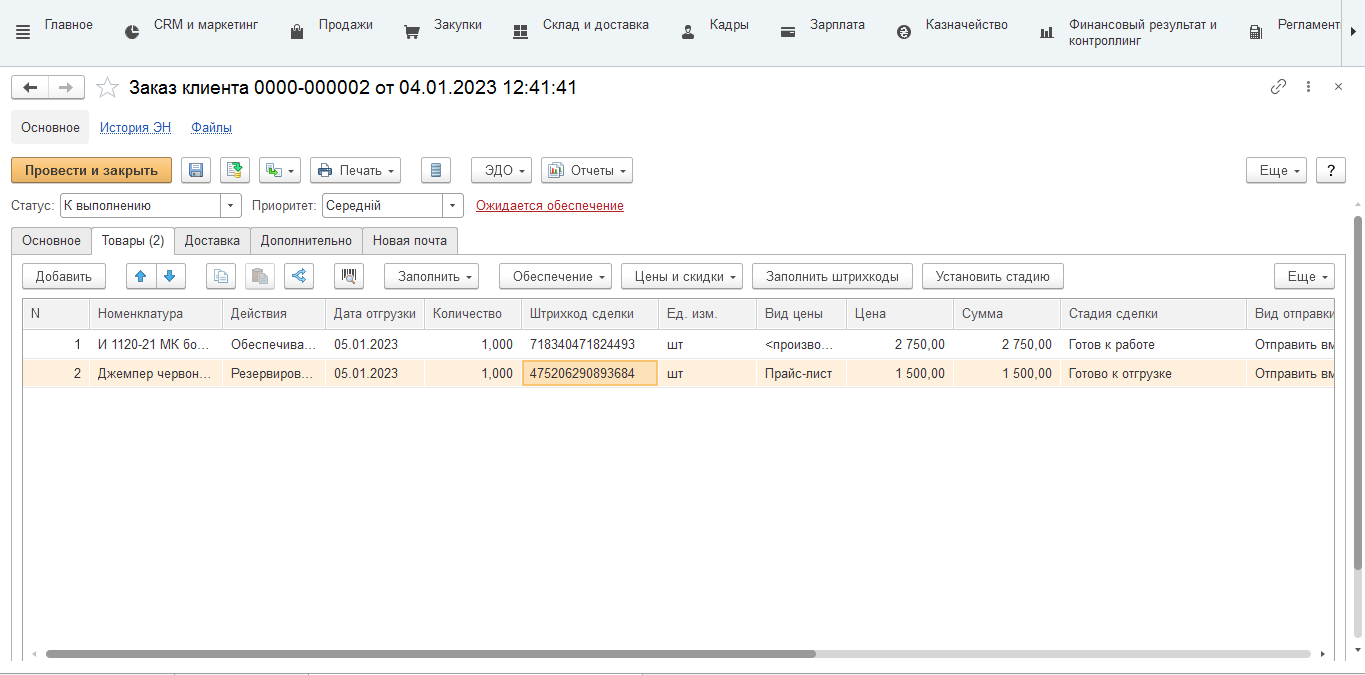Switch to the Доставка tab
This screenshot has height=675, width=1365.
[x=212, y=241]
